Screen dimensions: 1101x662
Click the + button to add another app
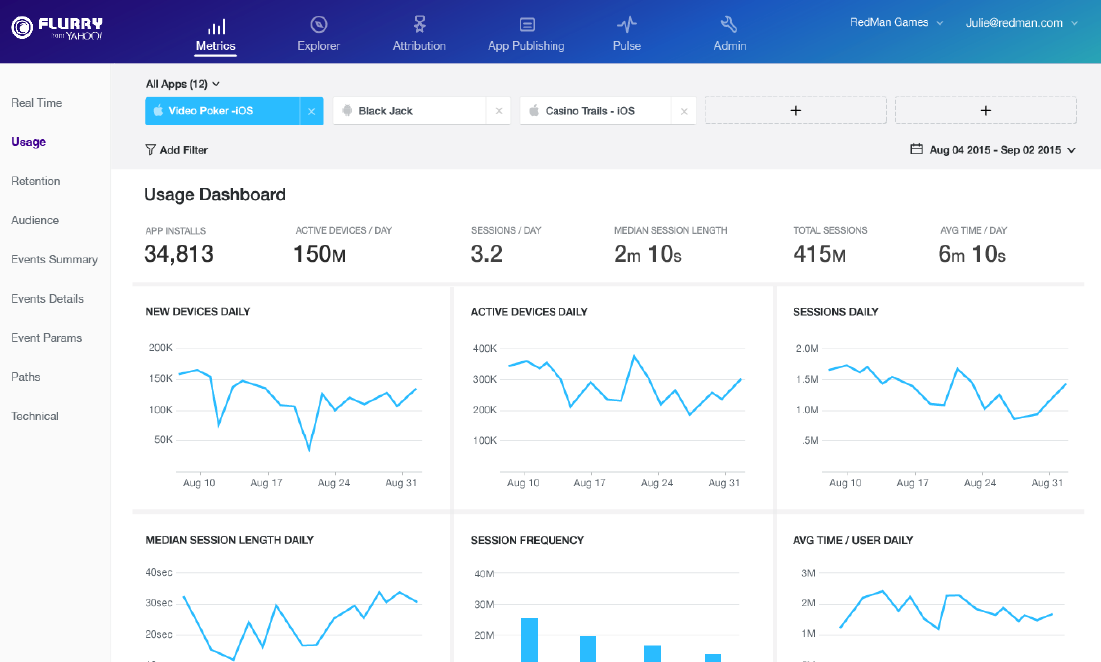point(795,110)
